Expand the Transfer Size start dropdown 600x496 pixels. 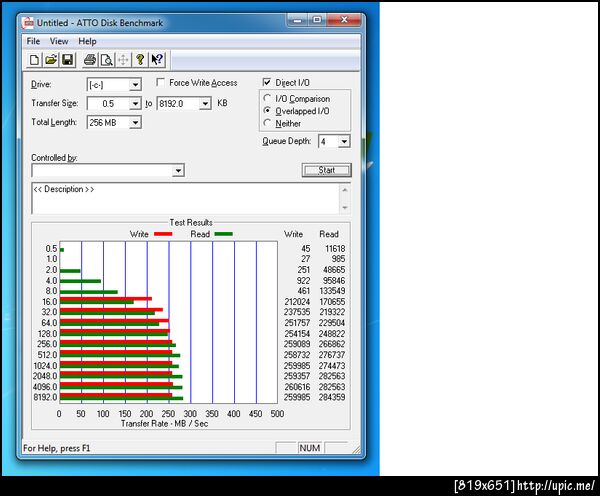coord(135,103)
